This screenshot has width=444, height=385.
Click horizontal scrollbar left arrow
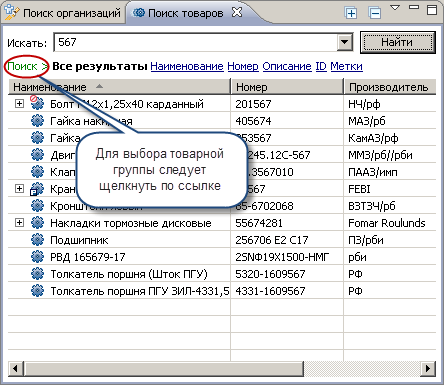15,368
